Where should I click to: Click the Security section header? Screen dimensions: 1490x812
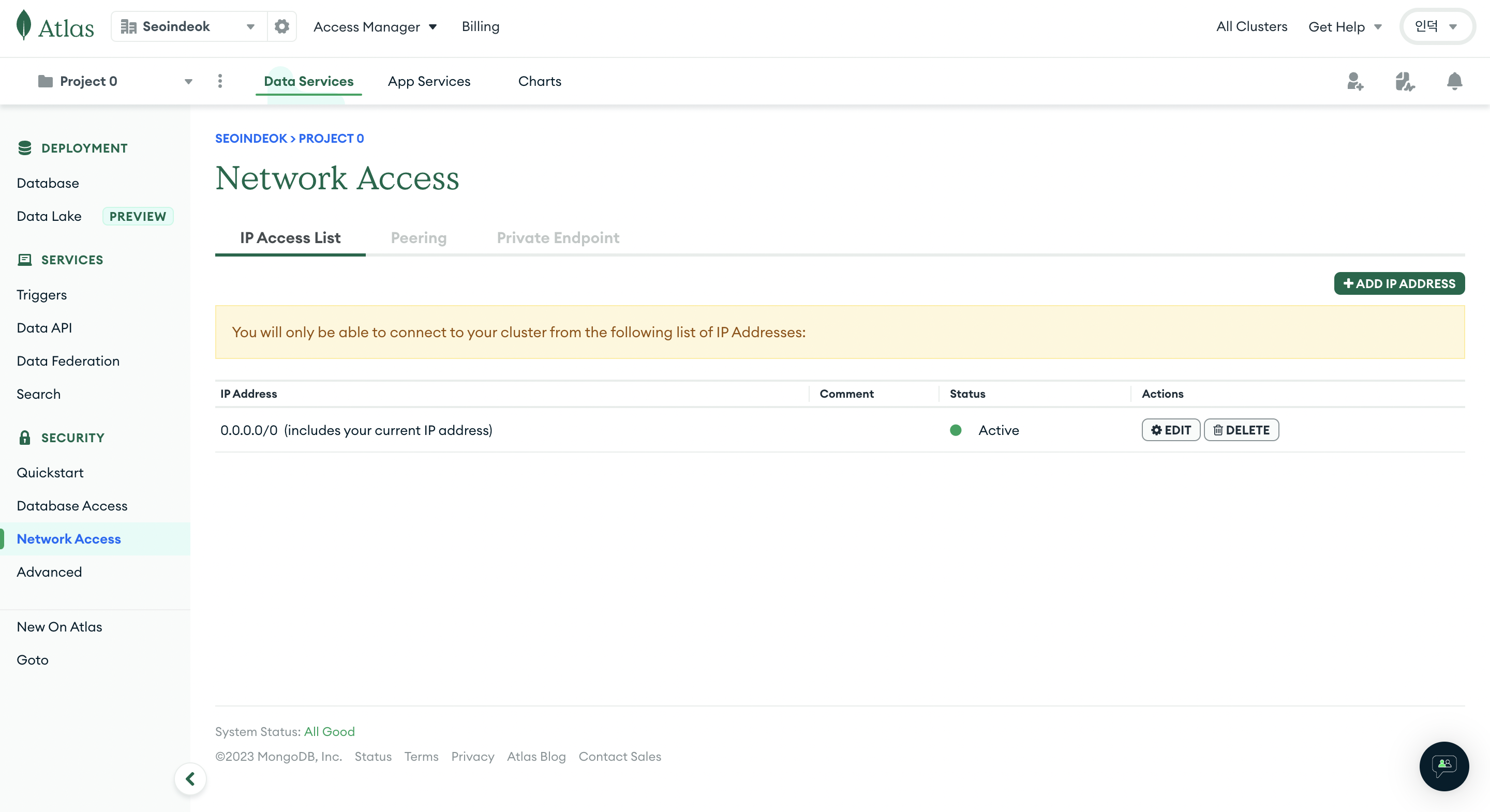pyautogui.click(x=62, y=437)
